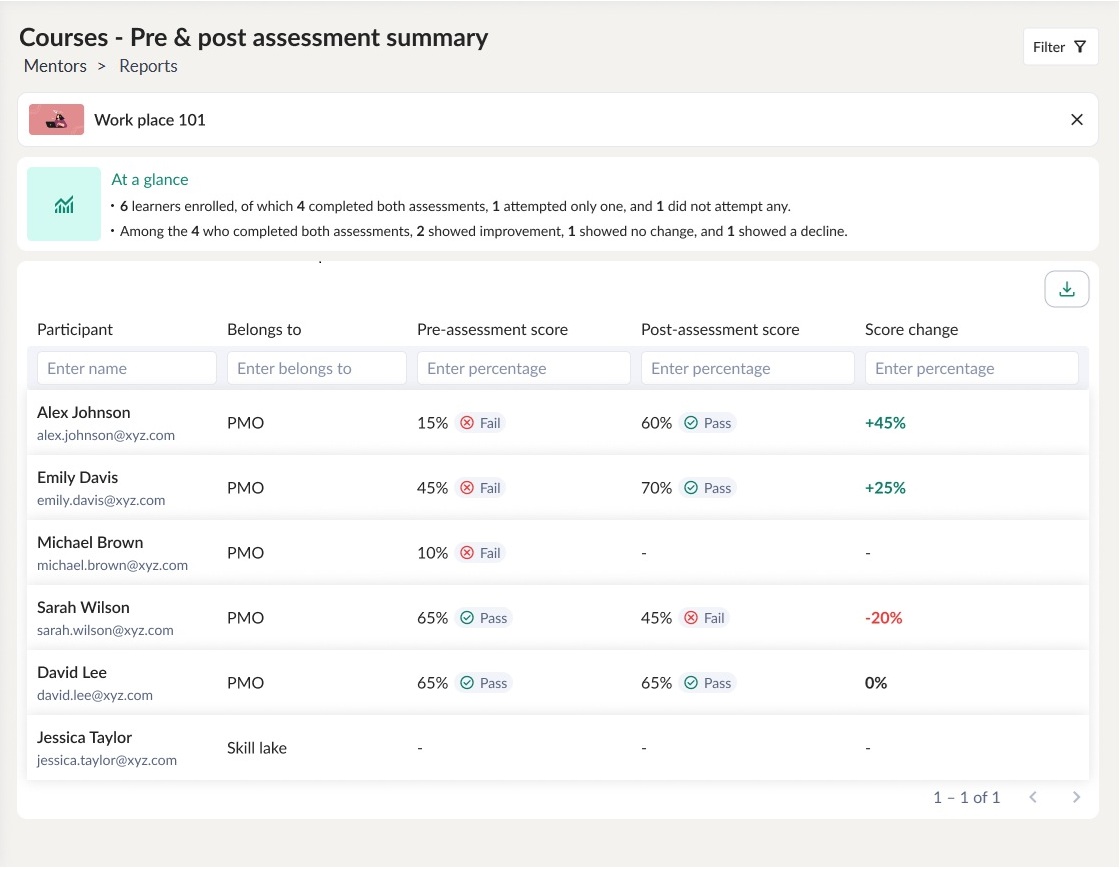Viewport: 1120px width, 869px height.
Task: Click the Fail badge on Alex Johnson's pre-assessment
Action: coord(480,423)
